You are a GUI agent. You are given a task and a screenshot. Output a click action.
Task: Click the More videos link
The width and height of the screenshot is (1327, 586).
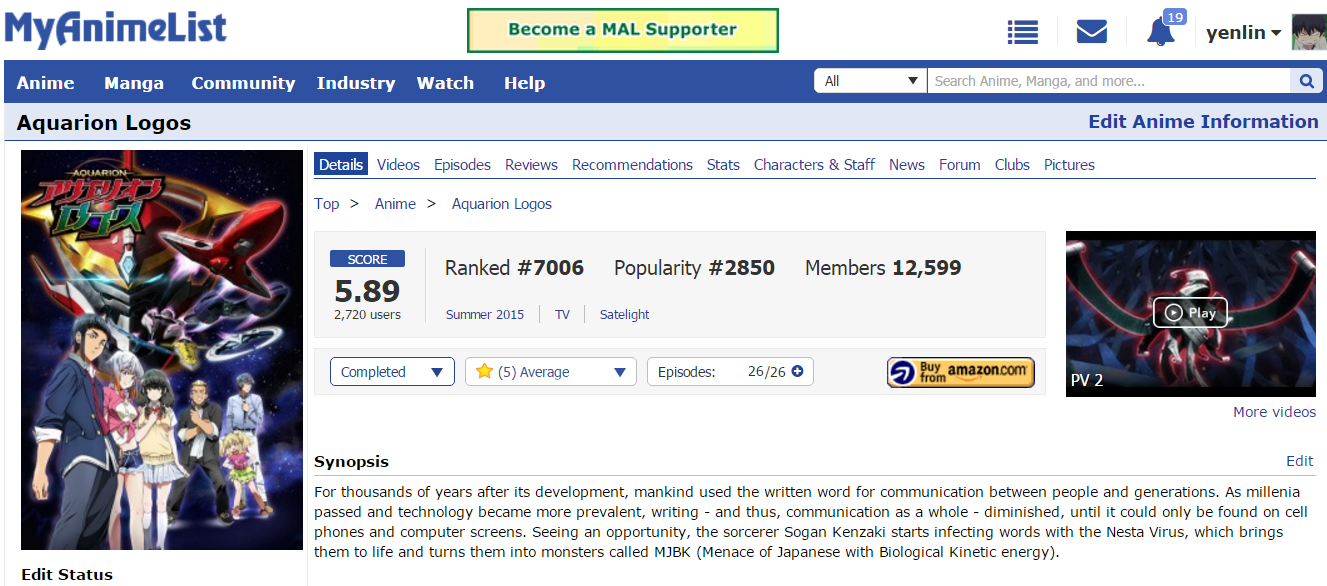tap(1274, 412)
